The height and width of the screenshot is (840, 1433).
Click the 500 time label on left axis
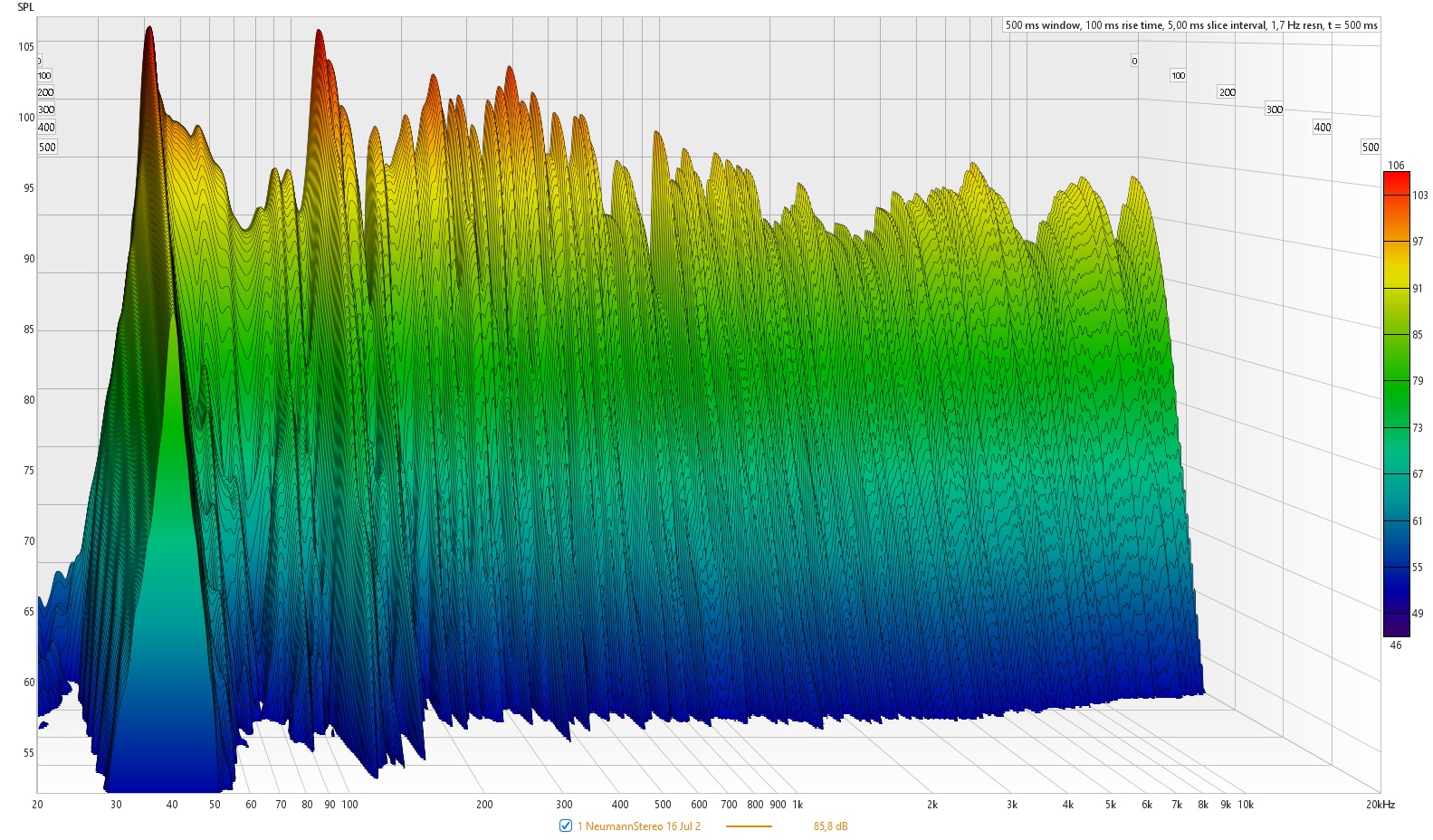(47, 148)
